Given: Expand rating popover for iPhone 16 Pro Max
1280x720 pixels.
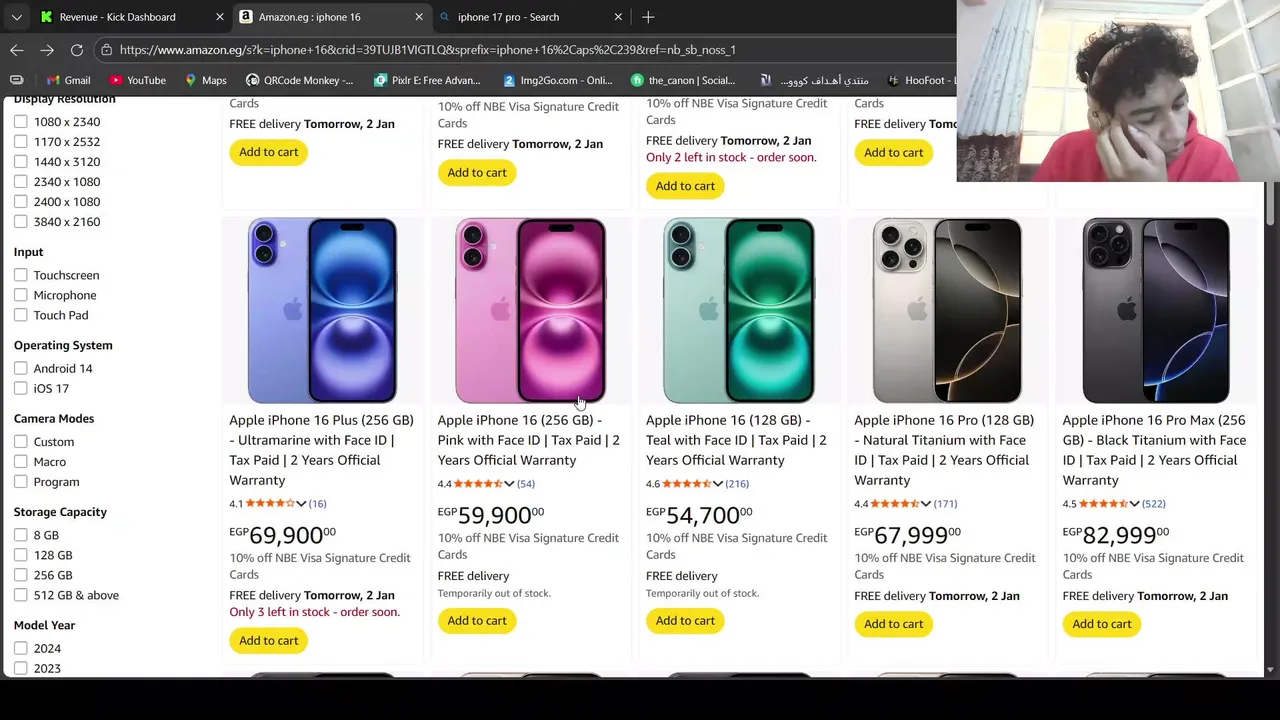Looking at the screenshot, I should point(1134,504).
